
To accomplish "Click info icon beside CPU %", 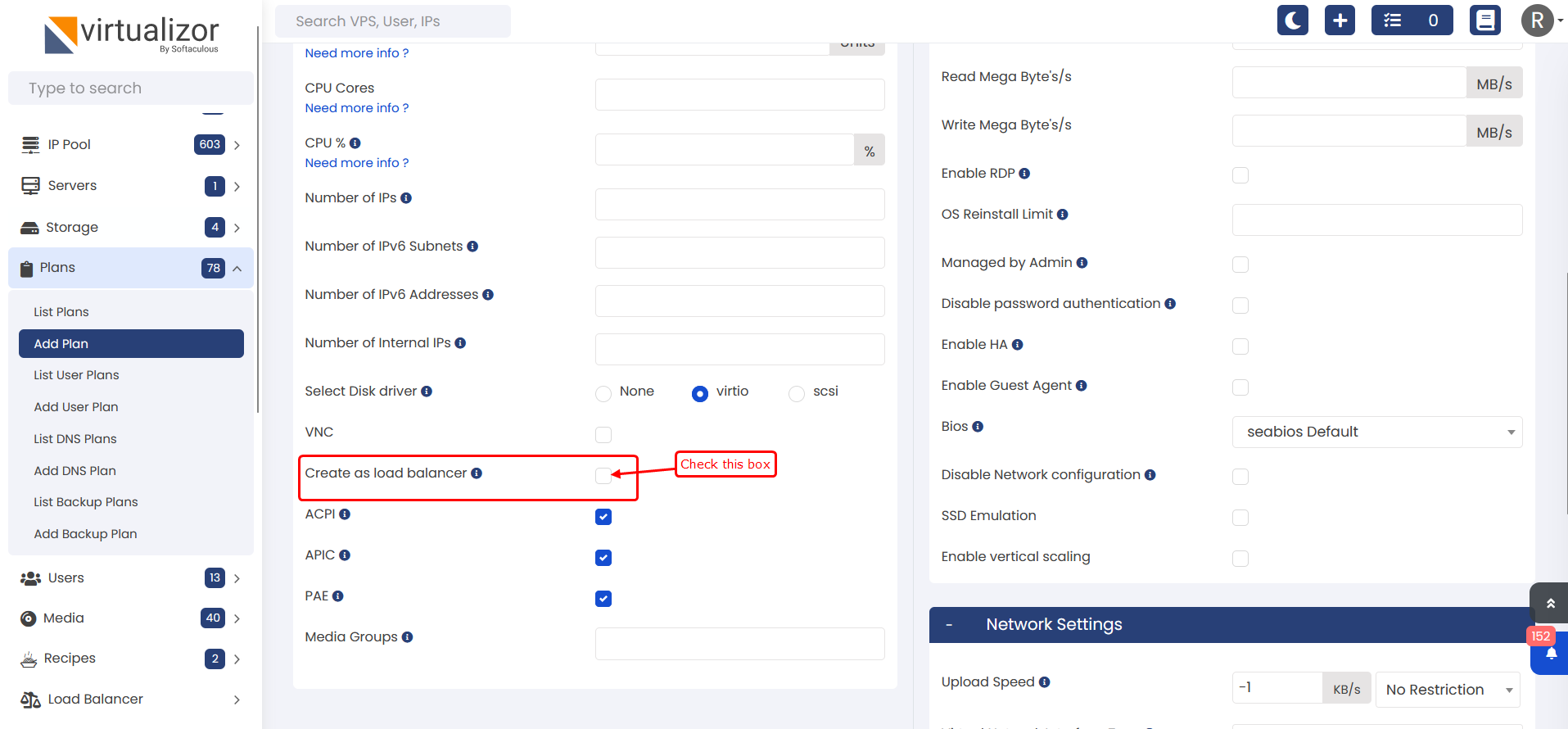I will 355,143.
